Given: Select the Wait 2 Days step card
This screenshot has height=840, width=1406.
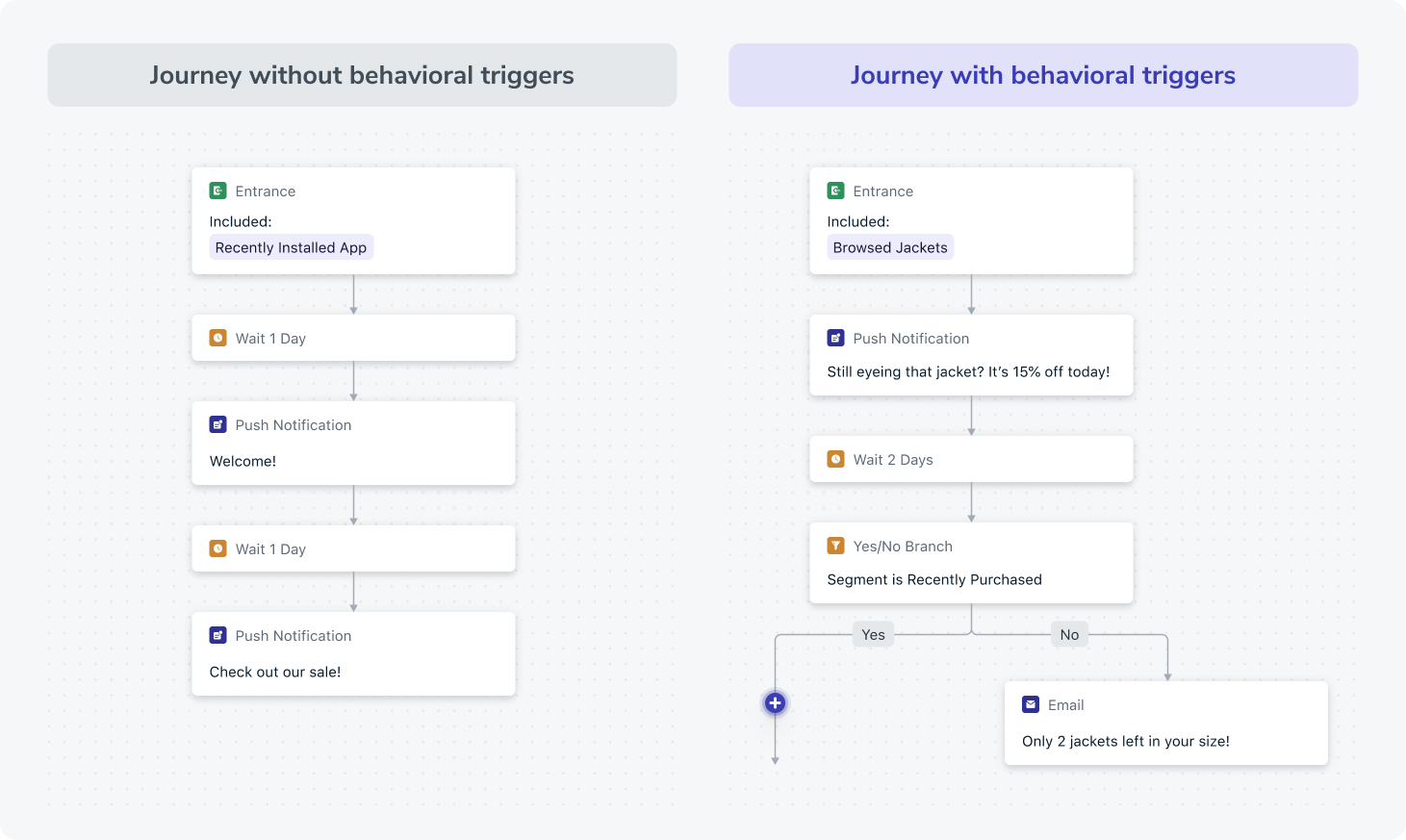Looking at the screenshot, I should [x=971, y=460].
